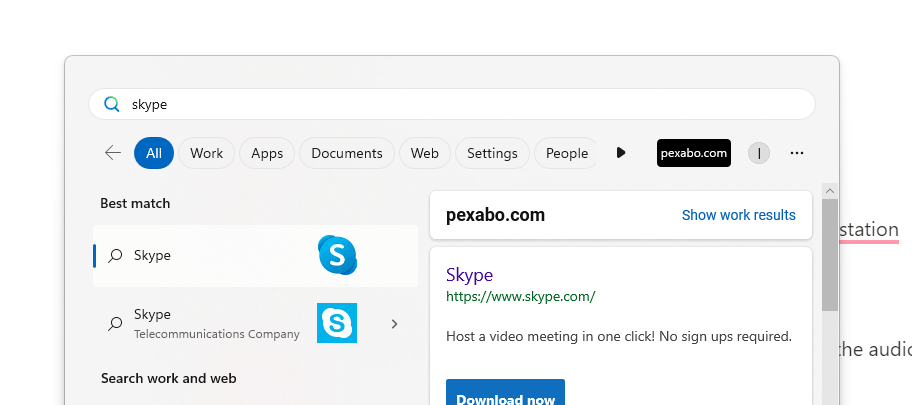Image resolution: width=912 pixels, height=405 pixels.
Task: Click Show work results link
Action: (x=739, y=215)
